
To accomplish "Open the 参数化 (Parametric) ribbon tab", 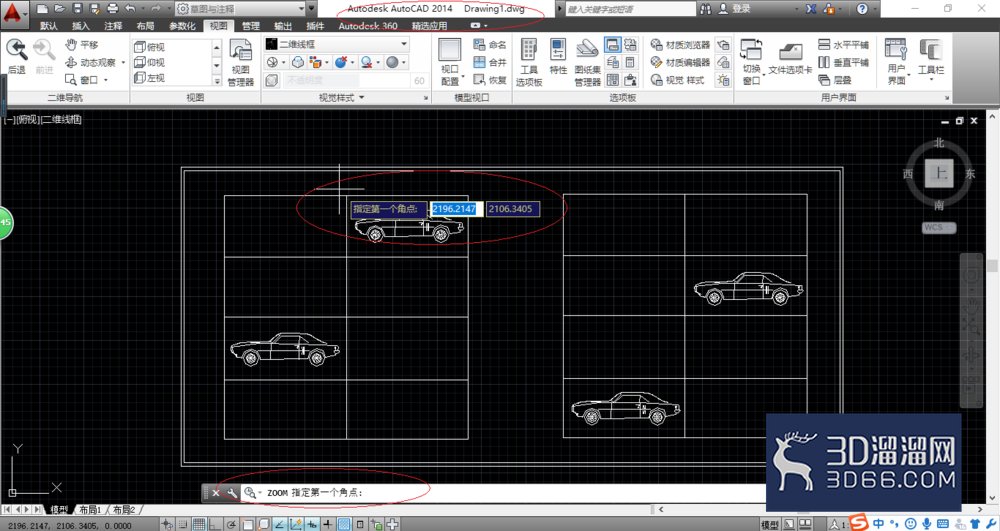I will pos(182,26).
